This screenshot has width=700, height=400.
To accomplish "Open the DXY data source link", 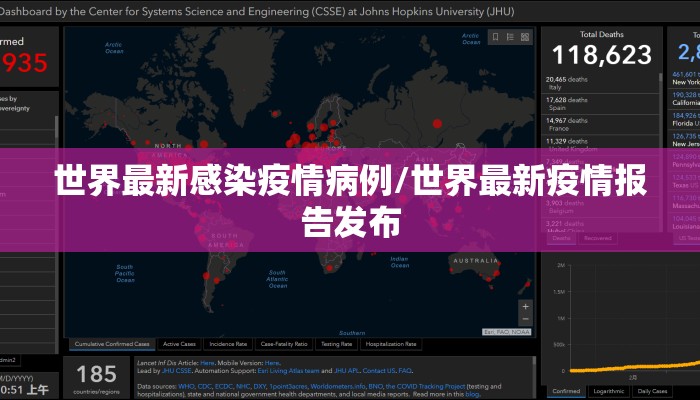I will (x=260, y=387).
